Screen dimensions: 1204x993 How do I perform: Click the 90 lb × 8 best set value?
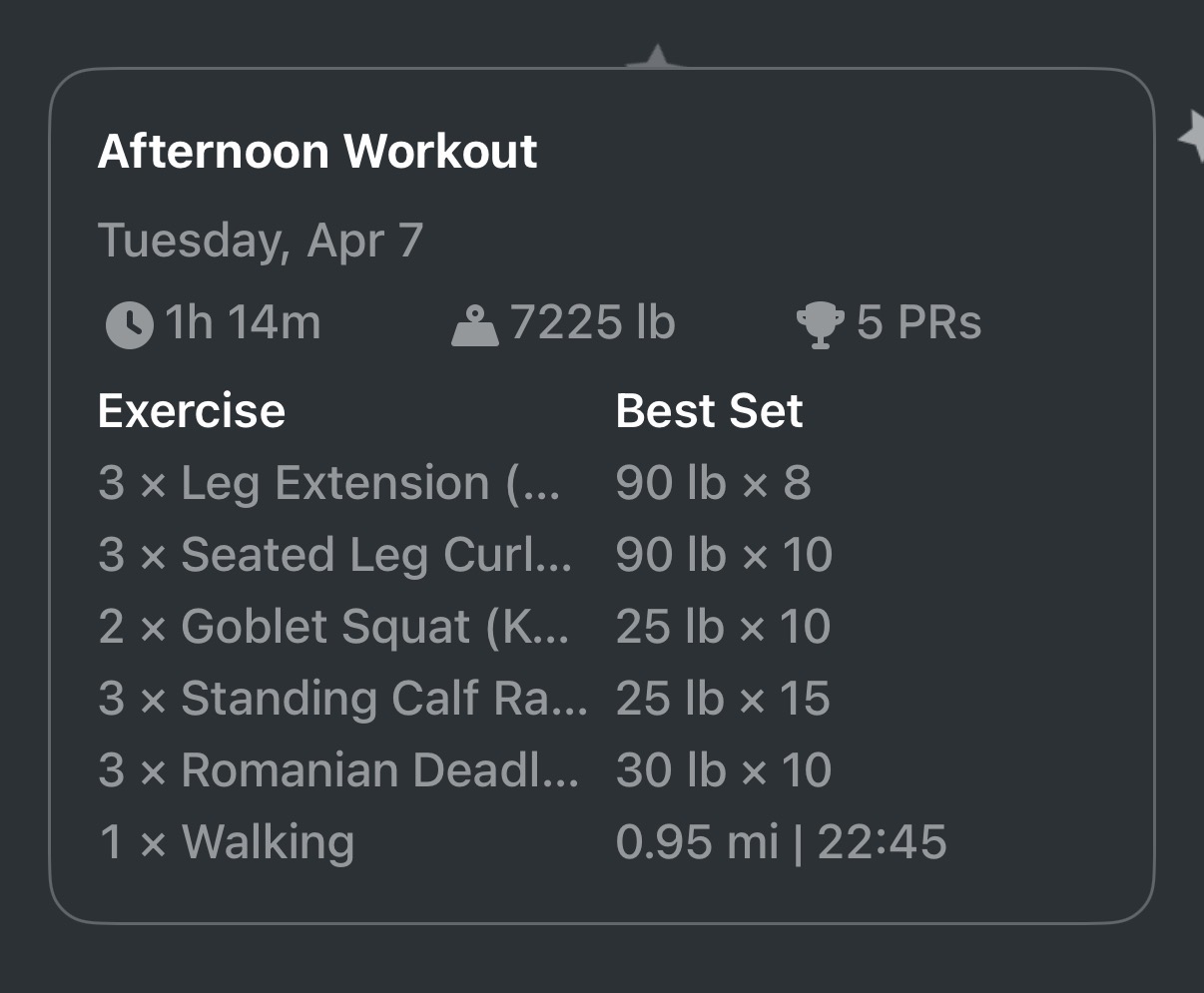coord(715,482)
